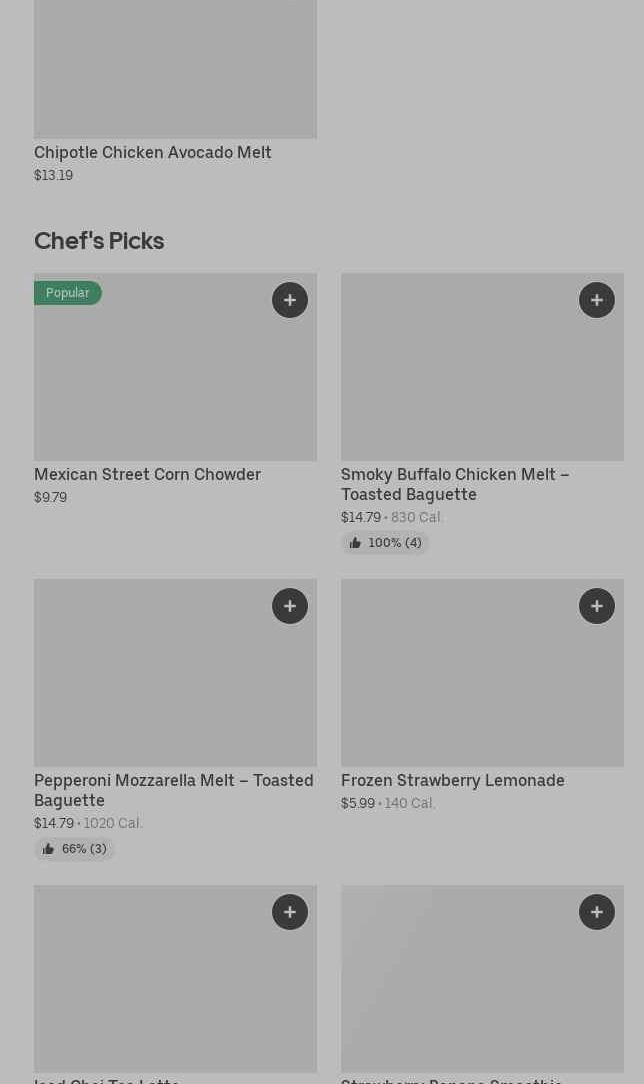Open Chipotle Chicken Avocado Melt item
This screenshot has width=644, height=1084.
tap(153, 152)
